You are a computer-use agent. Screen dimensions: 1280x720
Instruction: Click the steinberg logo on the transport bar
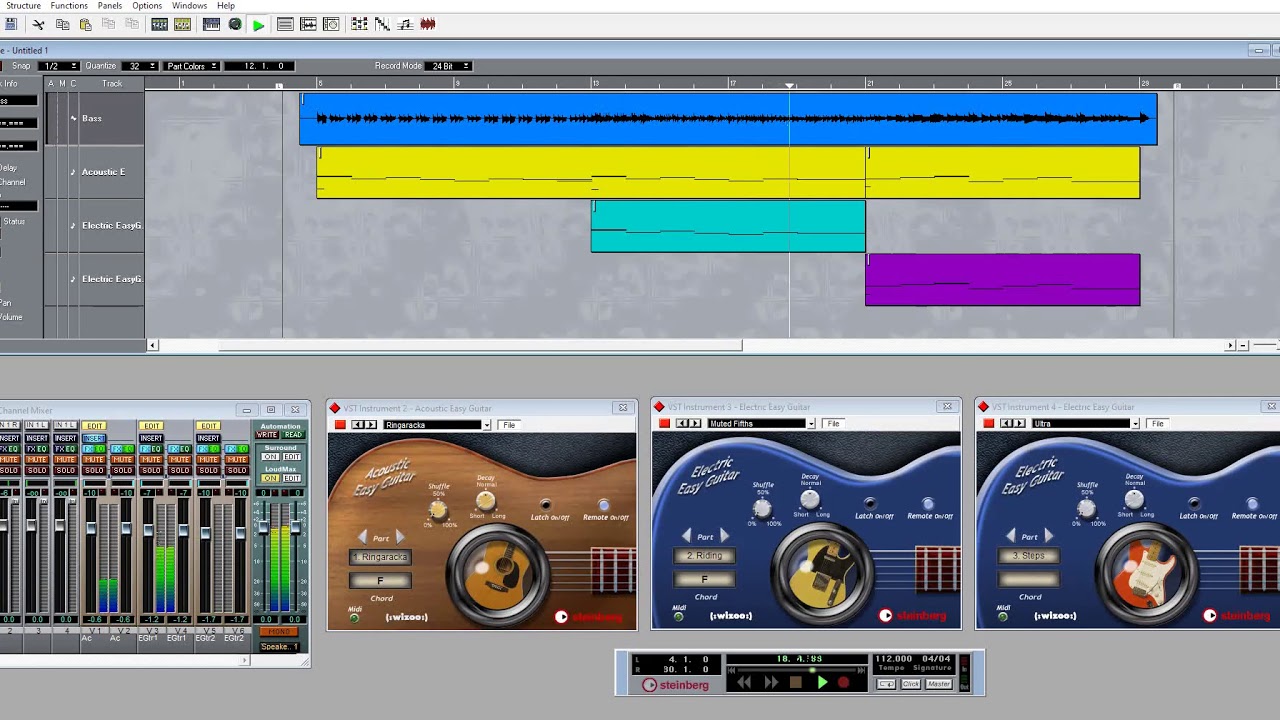tap(675, 685)
